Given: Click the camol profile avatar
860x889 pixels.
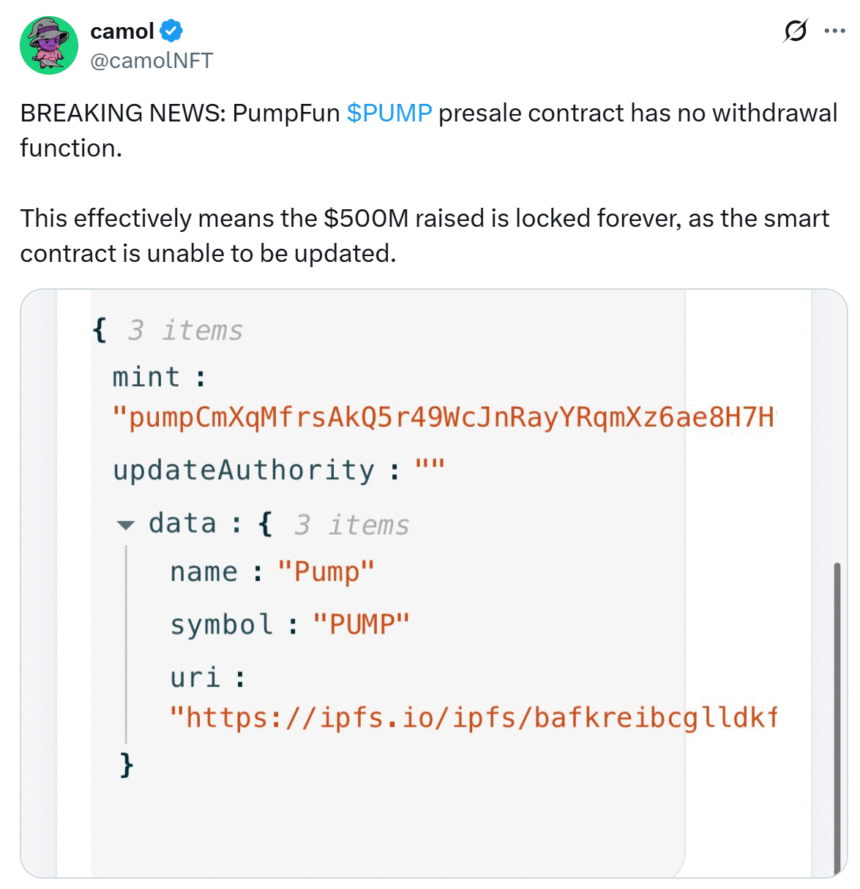Looking at the screenshot, I should pyautogui.click(x=49, y=45).
